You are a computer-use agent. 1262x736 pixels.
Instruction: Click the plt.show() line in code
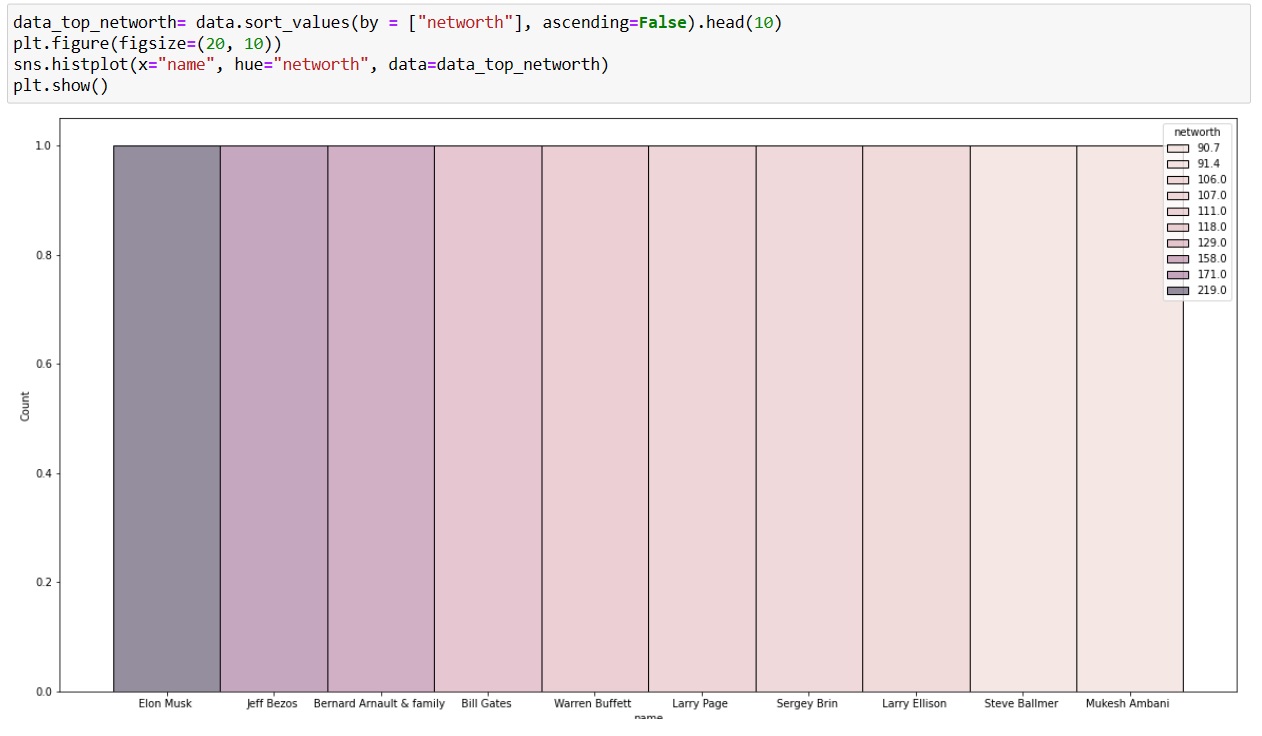coord(61,86)
